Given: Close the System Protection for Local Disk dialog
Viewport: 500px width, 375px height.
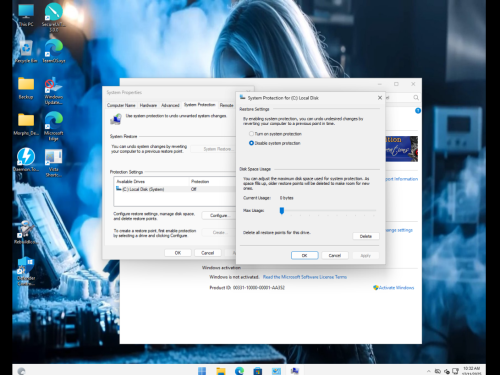Looking at the screenshot, I should [380, 98].
